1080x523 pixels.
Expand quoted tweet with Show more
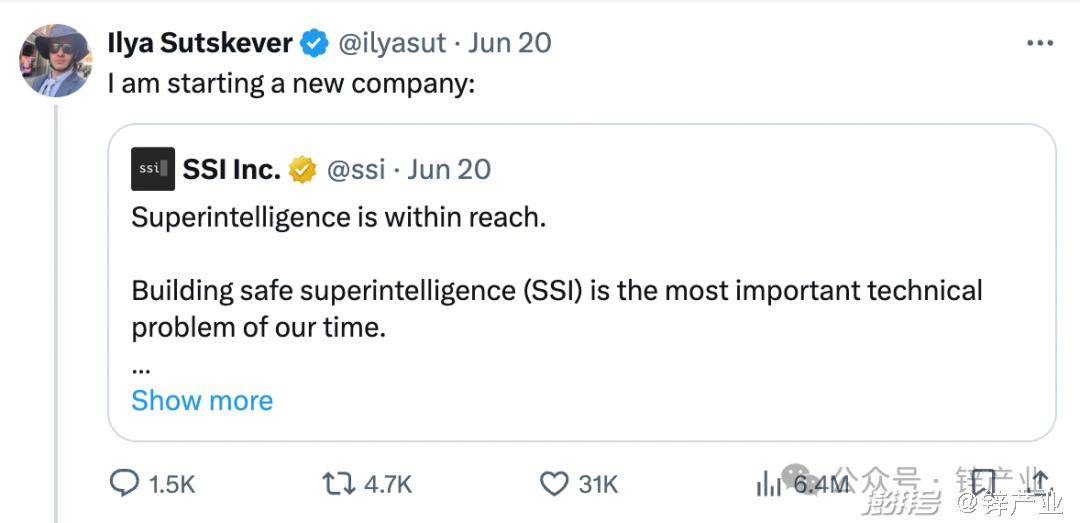[x=202, y=401]
